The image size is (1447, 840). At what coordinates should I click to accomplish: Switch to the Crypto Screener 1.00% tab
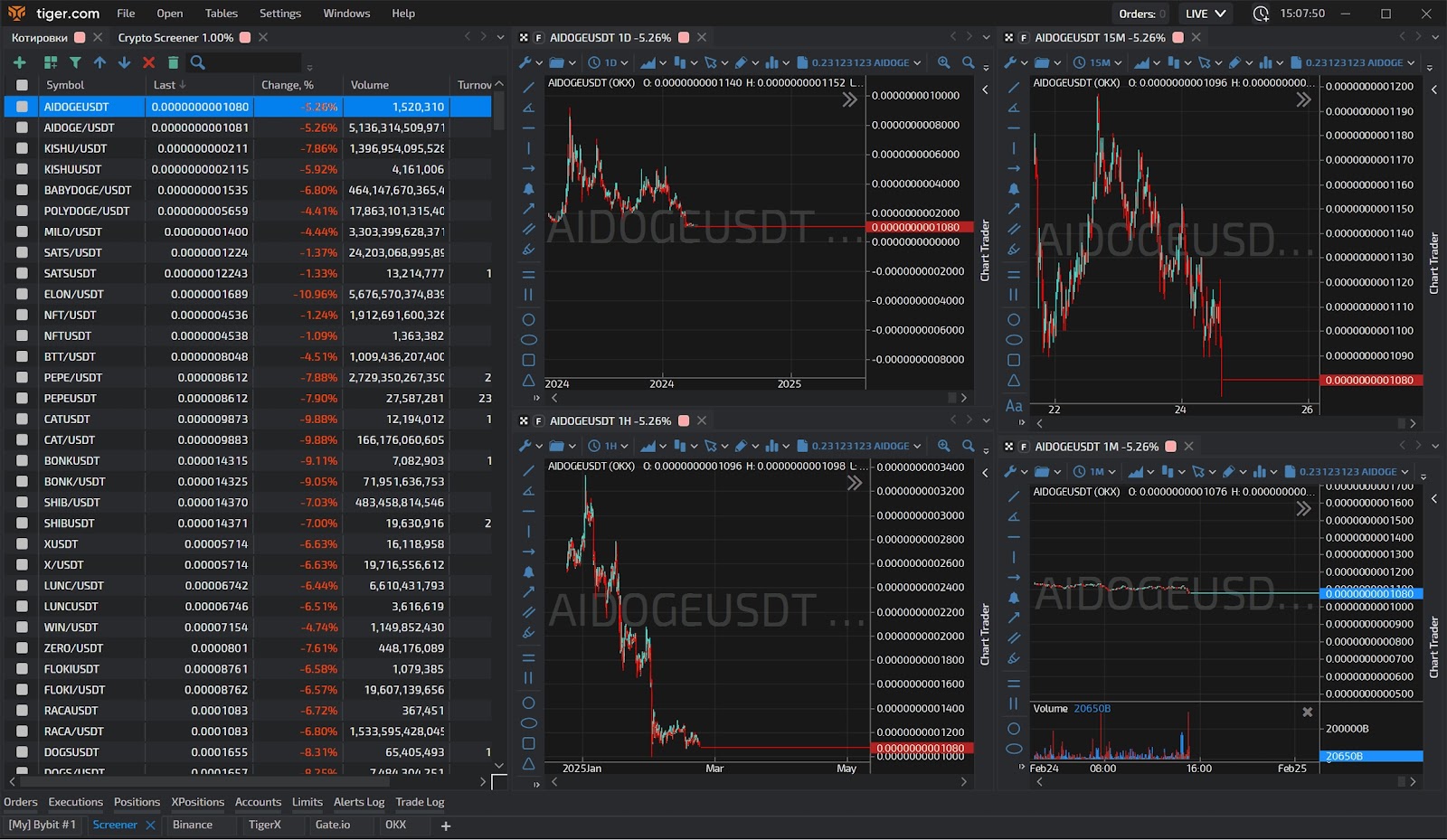click(x=175, y=37)
